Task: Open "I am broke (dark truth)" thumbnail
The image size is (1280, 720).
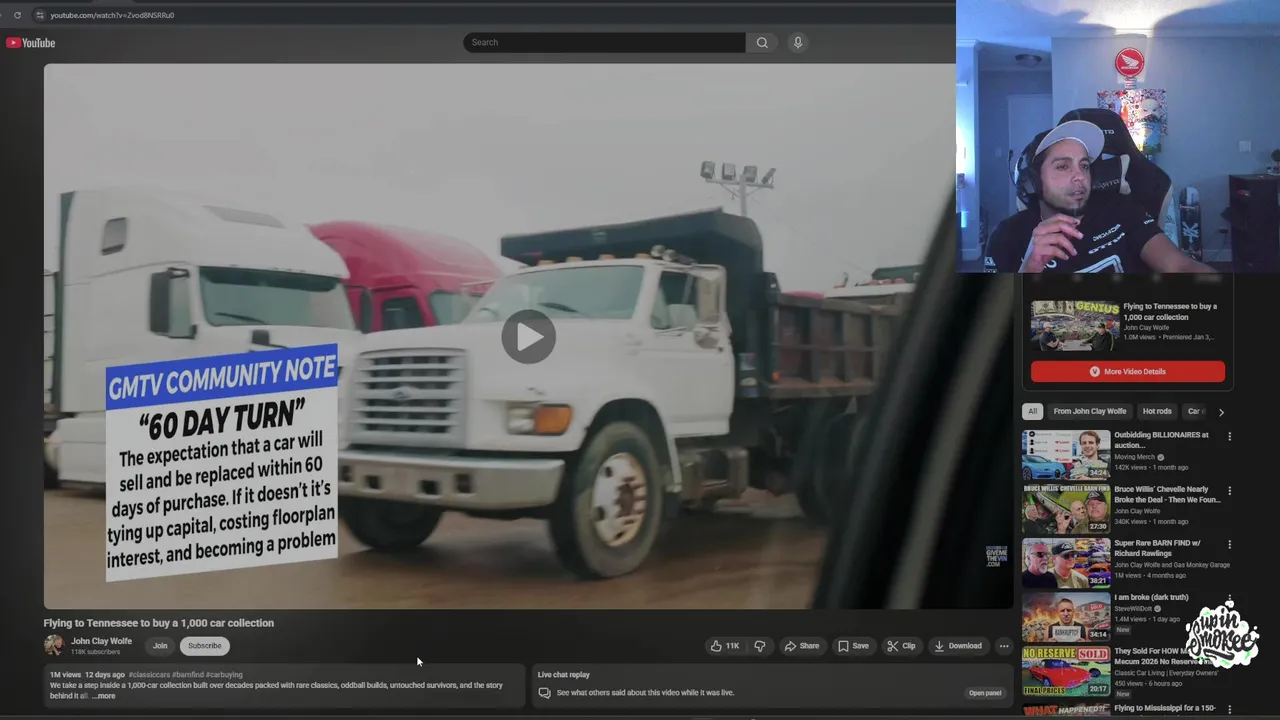Action: pyautogui.click(x=1066, y=617)
